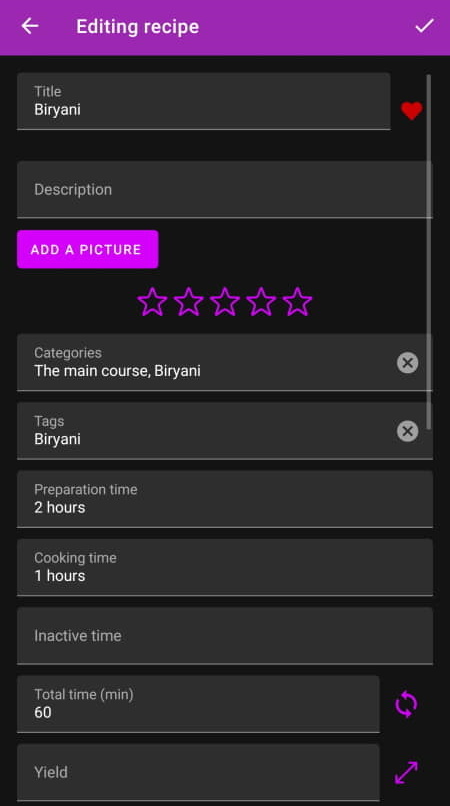450x806 pixels.
Task: Rate recipe with the second star
Action: tap(189, 302)
